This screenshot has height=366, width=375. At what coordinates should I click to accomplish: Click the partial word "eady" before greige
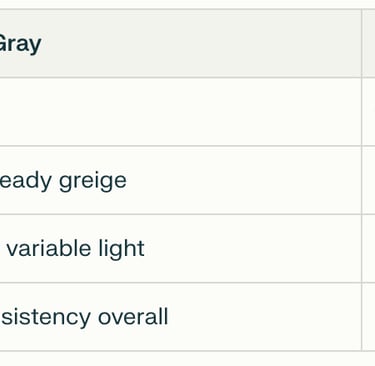pyautogui.click(x=26, y=182)
